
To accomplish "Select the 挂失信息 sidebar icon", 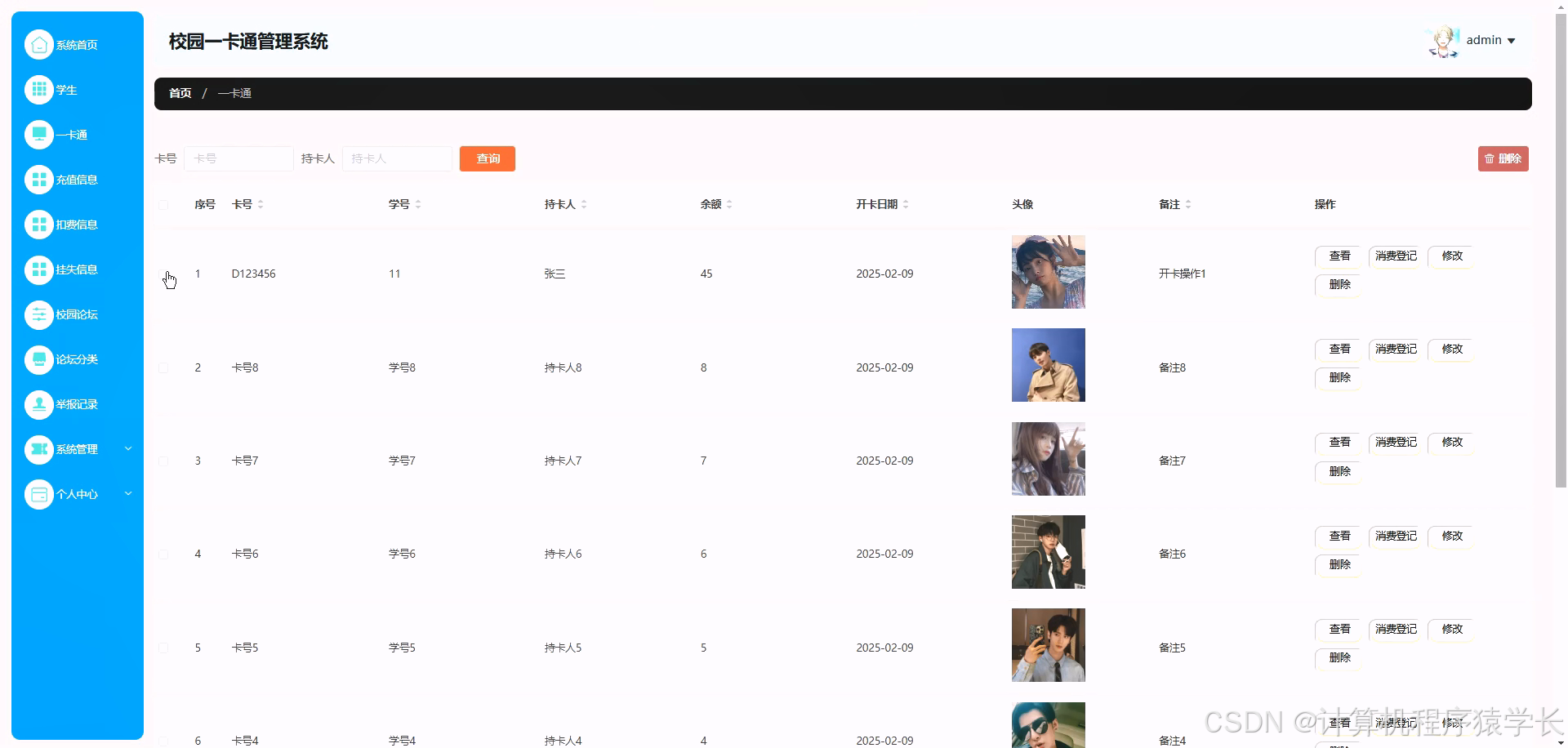I will [x=38, y=269].
